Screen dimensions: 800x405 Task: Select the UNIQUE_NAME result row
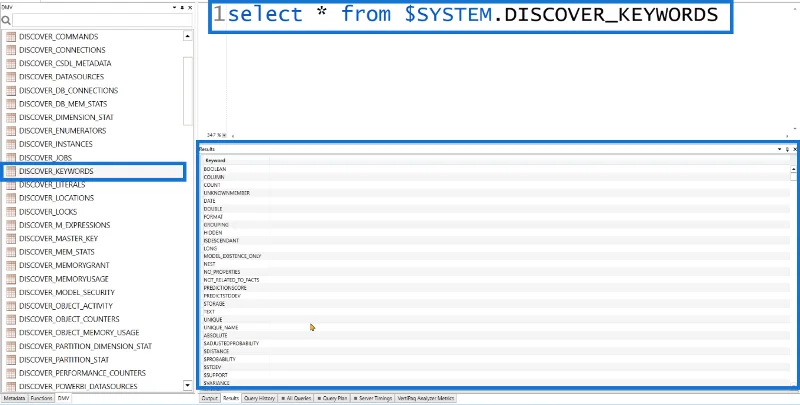(x=495, y=327)
